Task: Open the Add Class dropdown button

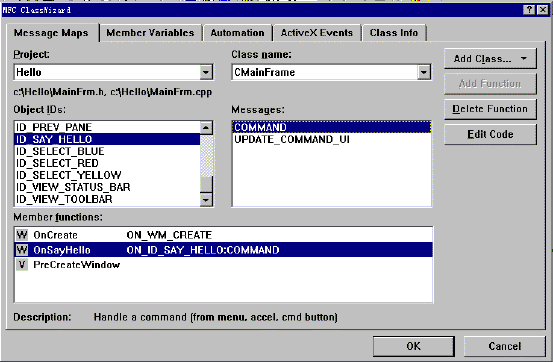Action: click(x=490, y=59)
